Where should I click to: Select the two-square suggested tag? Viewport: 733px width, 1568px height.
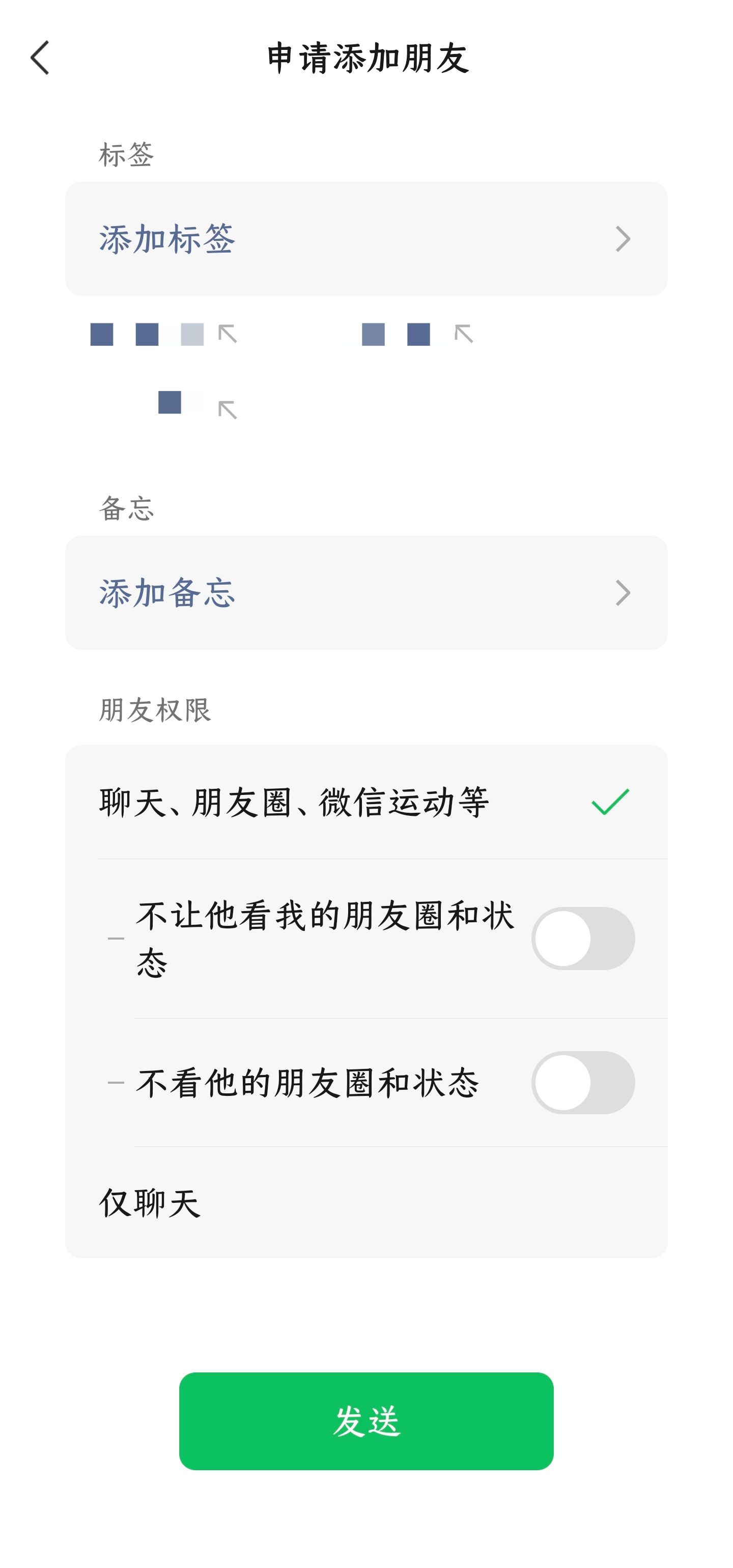[x=396, y=335]
